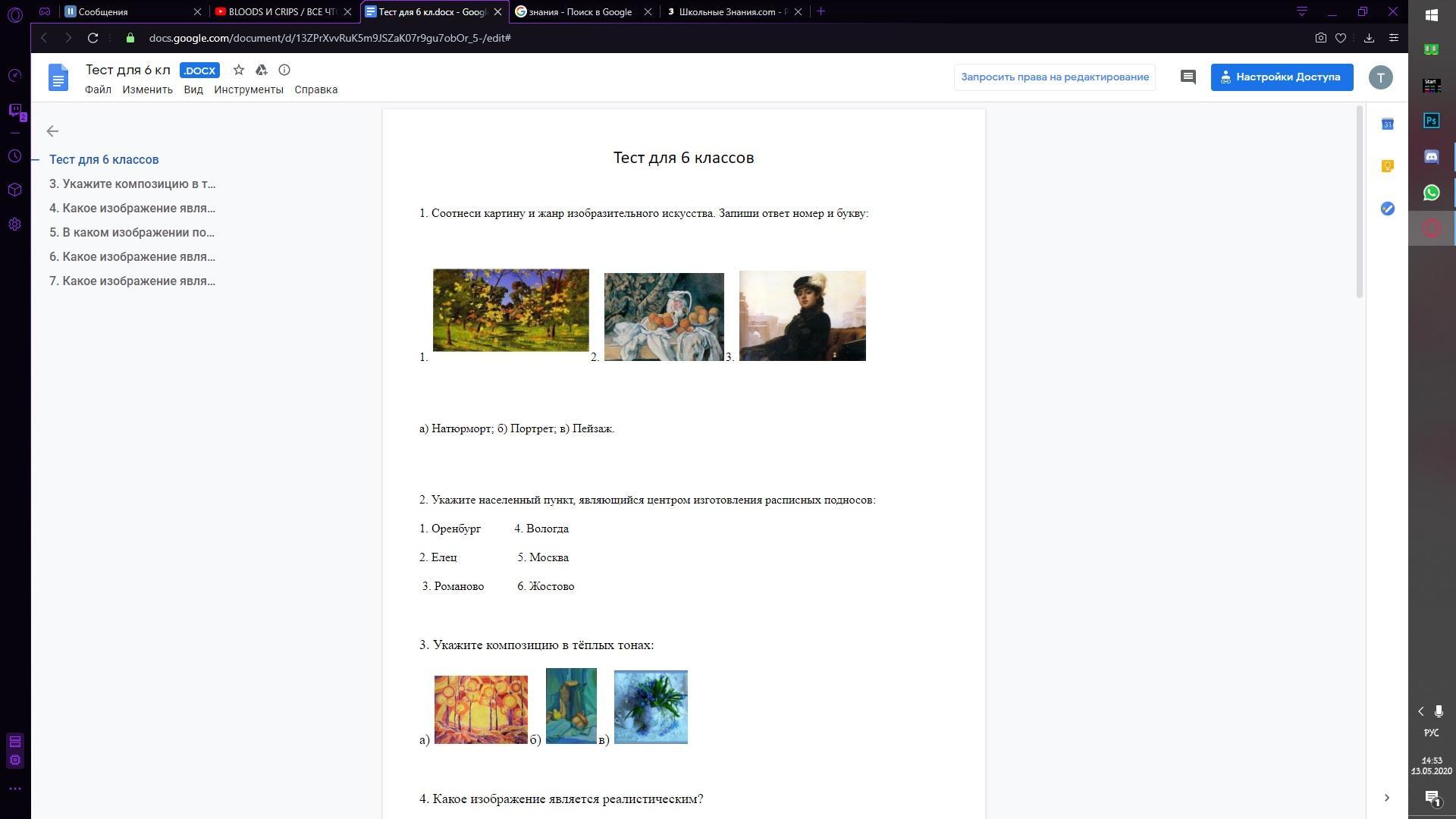Screen dimensions: 1456x819
Task: Open the Файл menu
Action: coord(98,89)
